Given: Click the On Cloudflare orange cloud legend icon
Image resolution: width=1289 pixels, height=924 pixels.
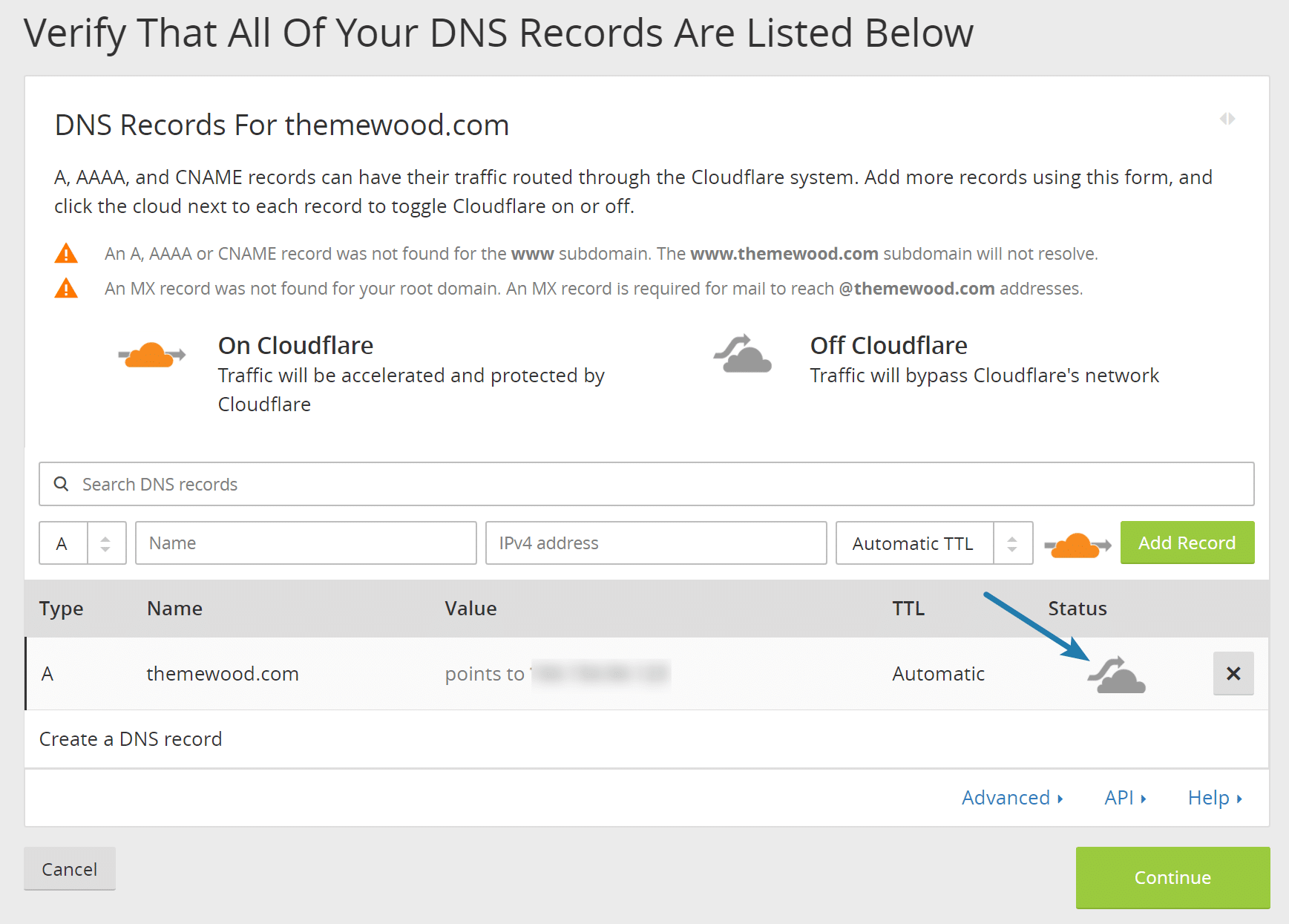Looking at the screenshot, I should click(151, 355).
